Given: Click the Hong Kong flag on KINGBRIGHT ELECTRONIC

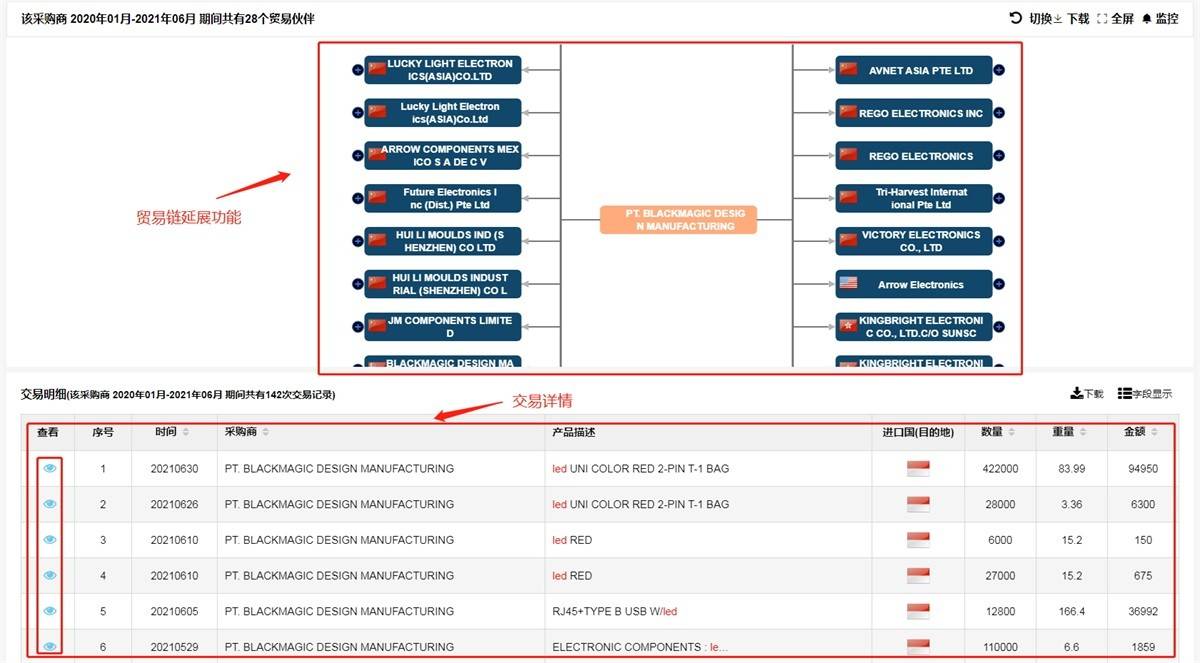Looking at the screenshot, I should point(848,326).
